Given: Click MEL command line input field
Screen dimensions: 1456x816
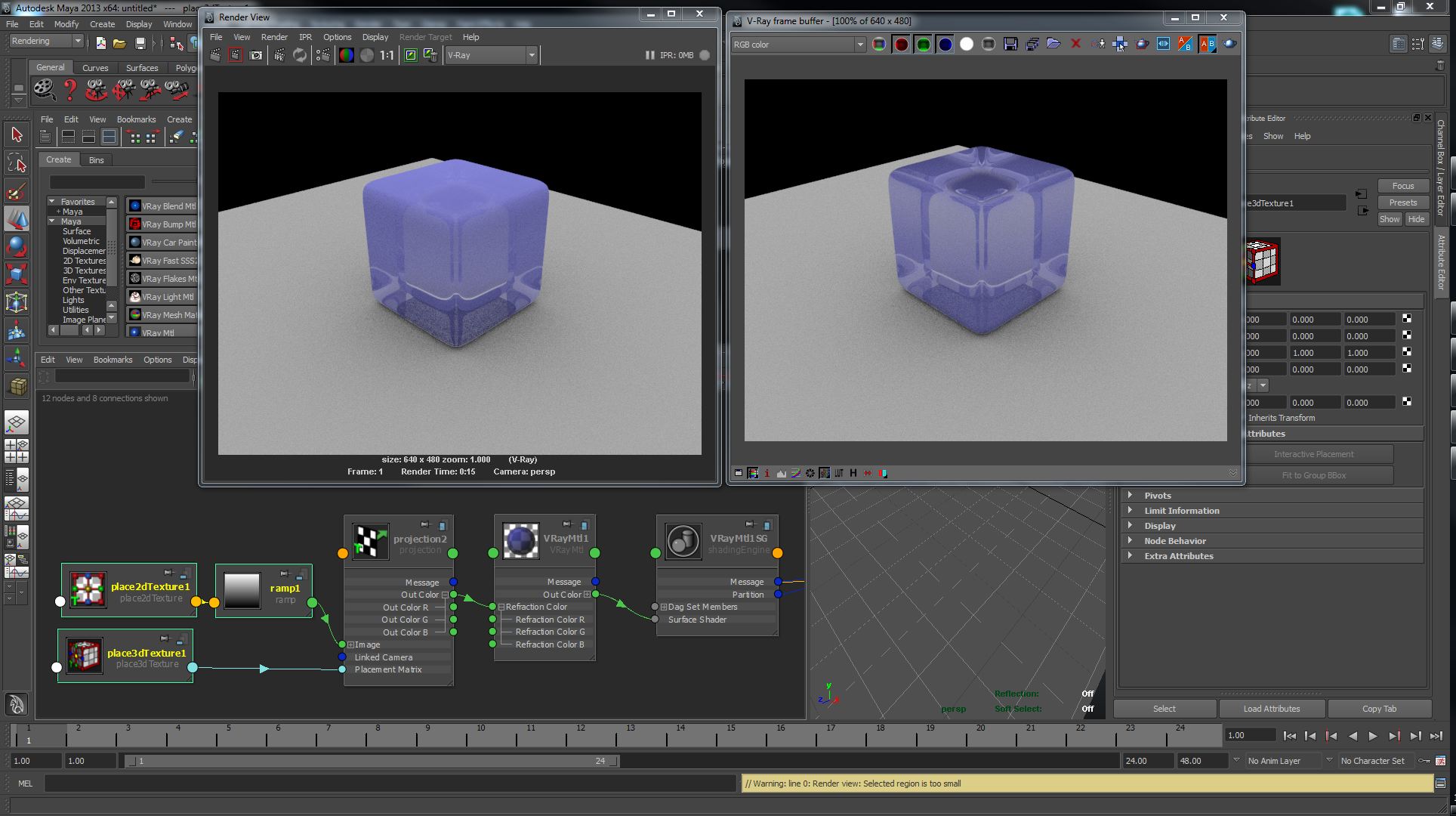Looking at the screenshot, I should (x=390, y=784).
